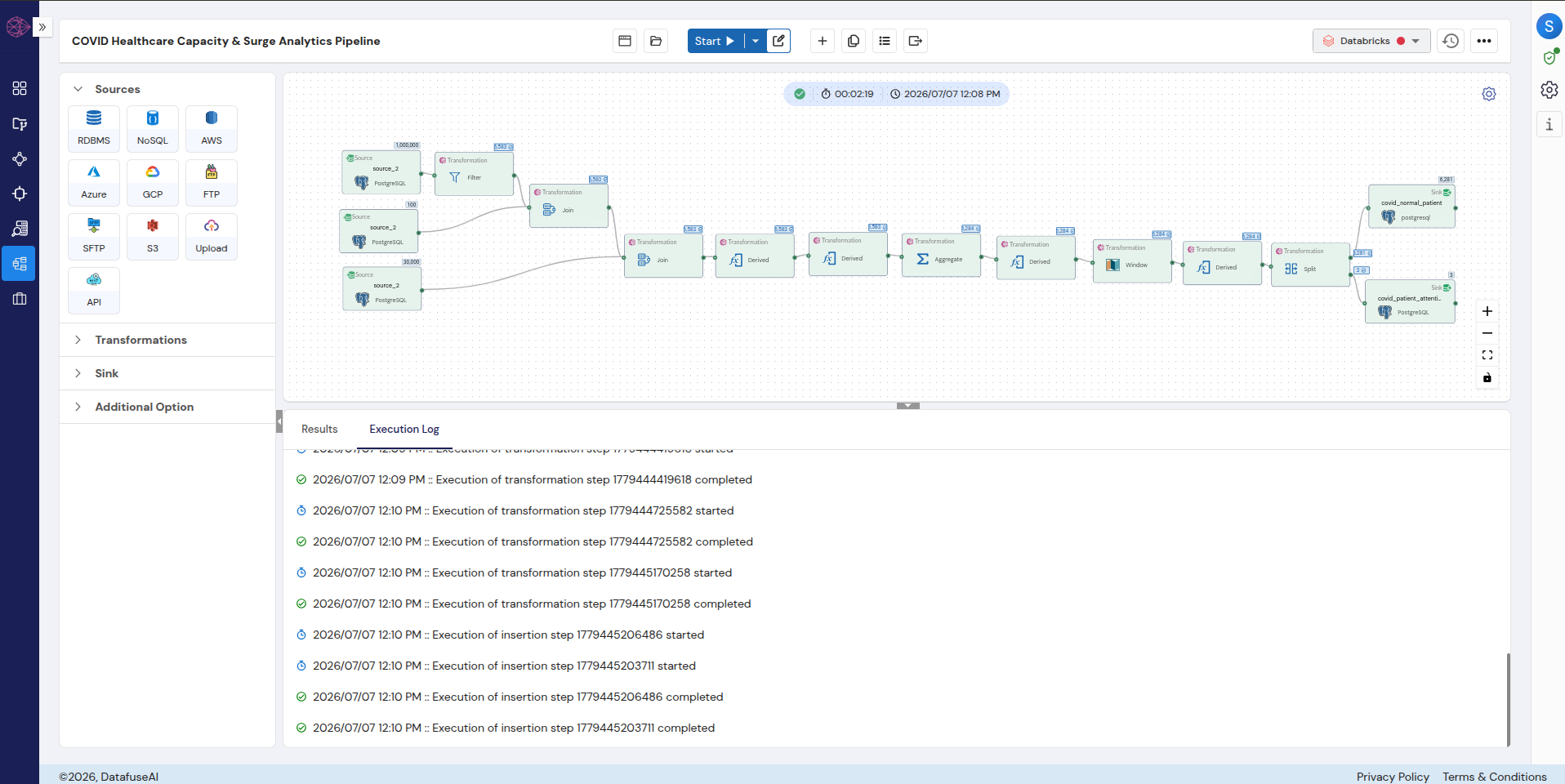The width and height of the screenshot is (1565, 784).
Task: Select the covid_patient_attenti sink node
Action: tap(1410, 301)
